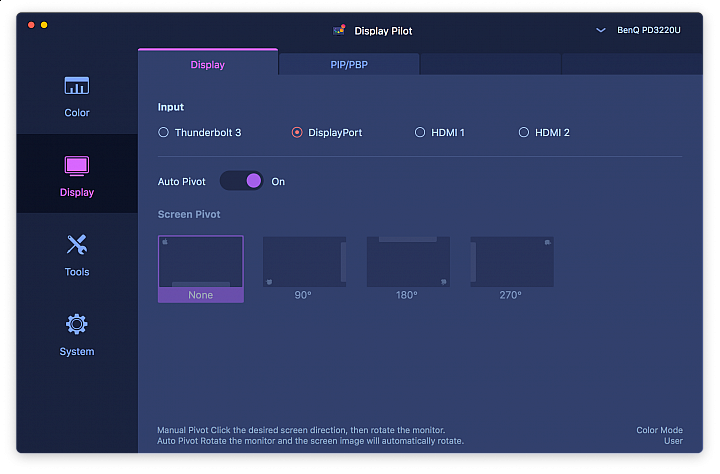Expand the BenQ PD3220U monitor dropdown
This screenshot has width=720, height=474.
[601, 30]
